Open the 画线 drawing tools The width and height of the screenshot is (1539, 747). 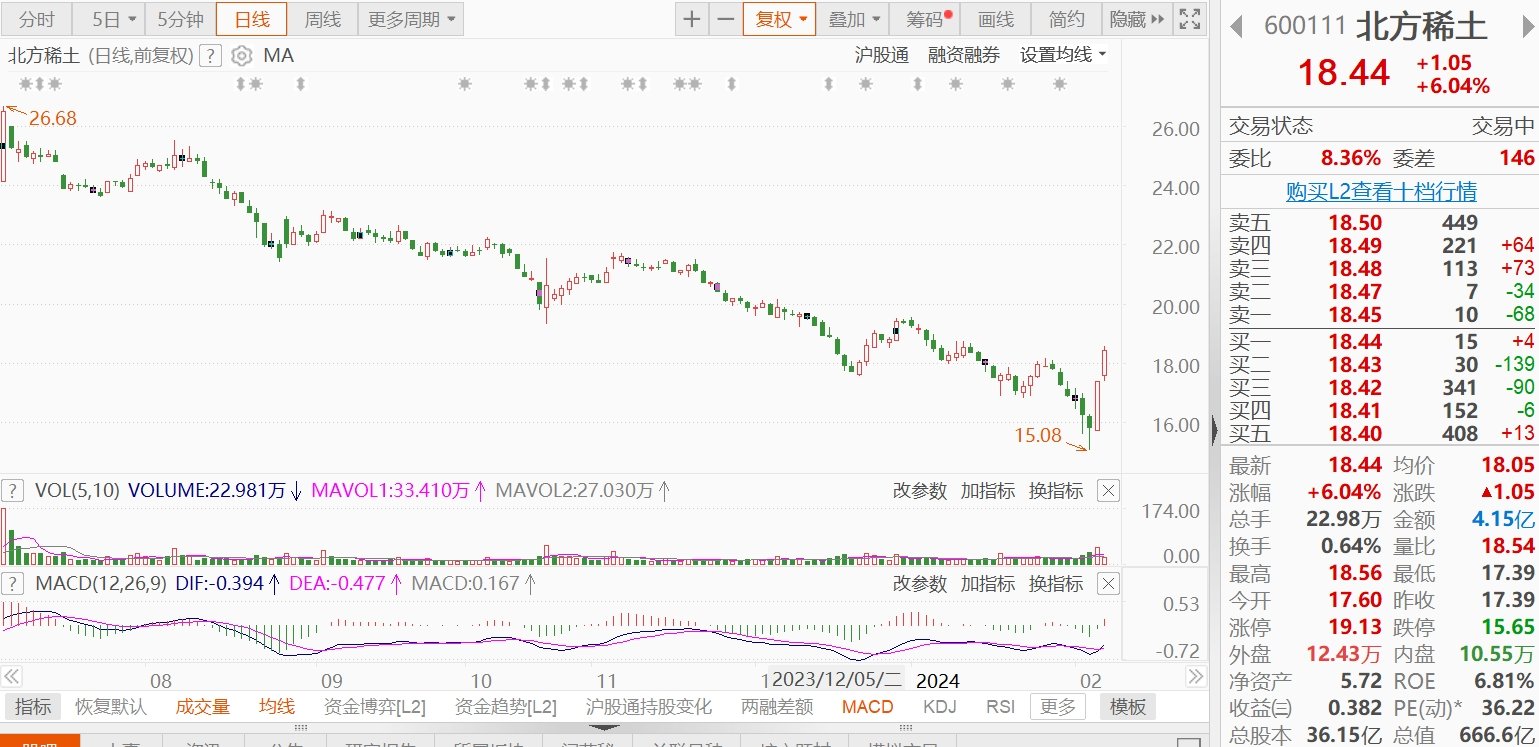(995, 19)
